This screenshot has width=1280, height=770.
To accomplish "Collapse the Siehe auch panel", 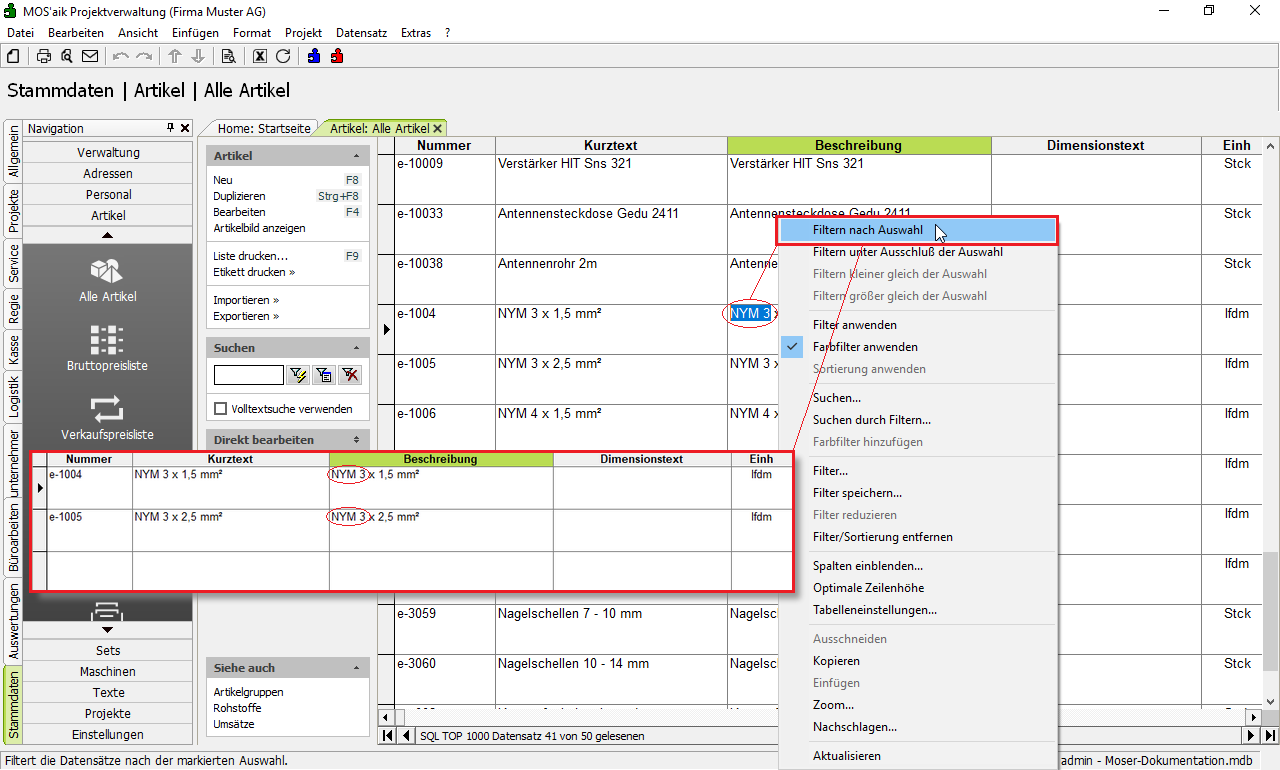I will tap(357, 668).
